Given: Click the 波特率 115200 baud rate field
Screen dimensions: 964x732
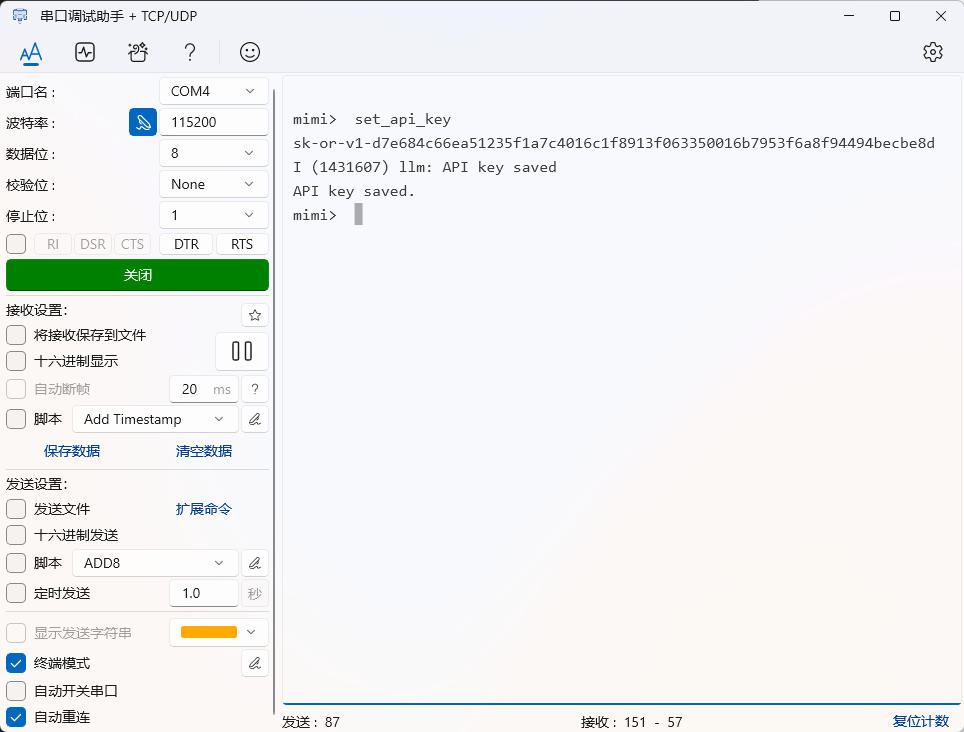Looking at the screenshot, I should pos(213,121).
